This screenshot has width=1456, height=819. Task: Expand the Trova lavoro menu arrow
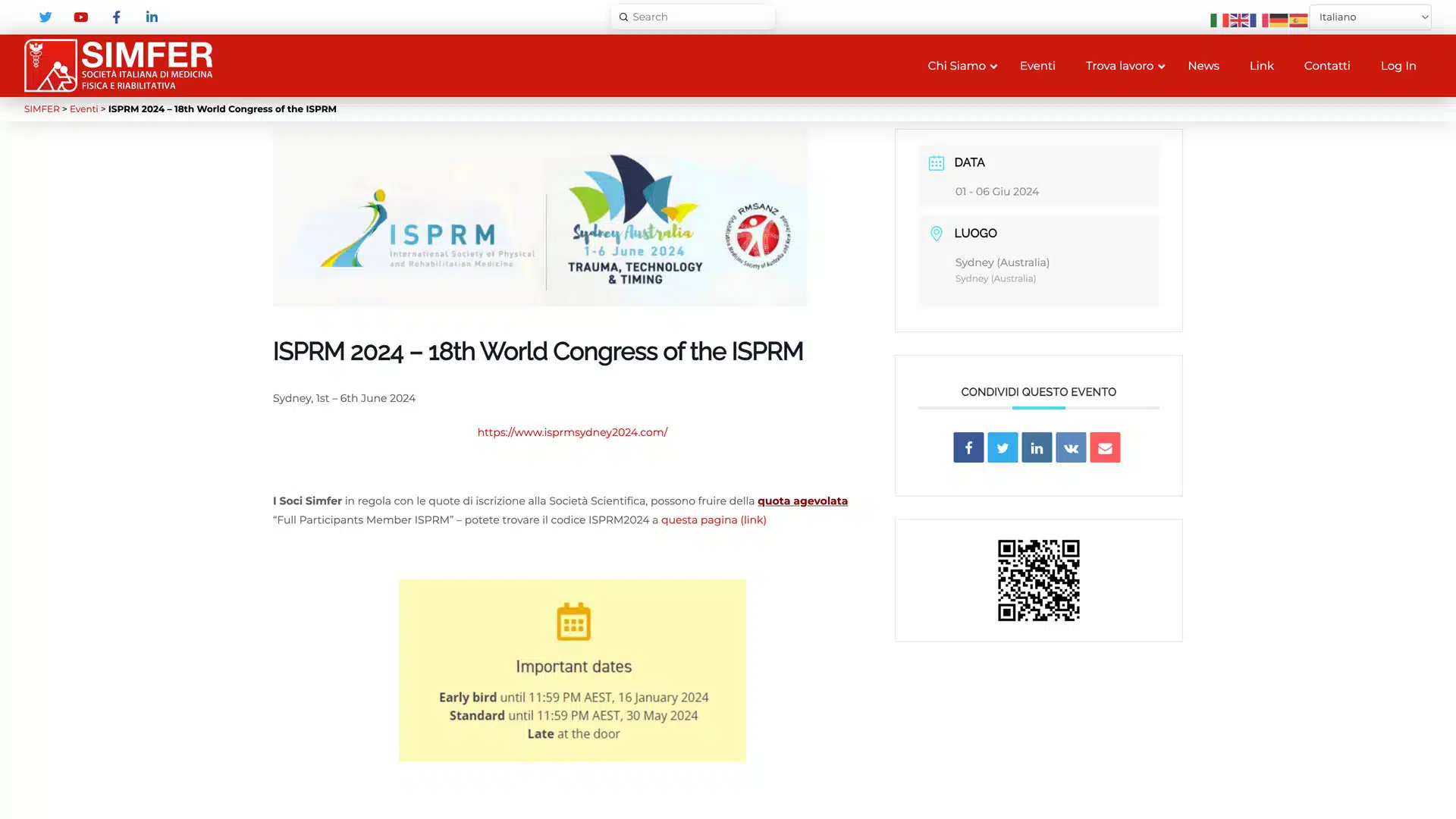[x=1161, y=67]
